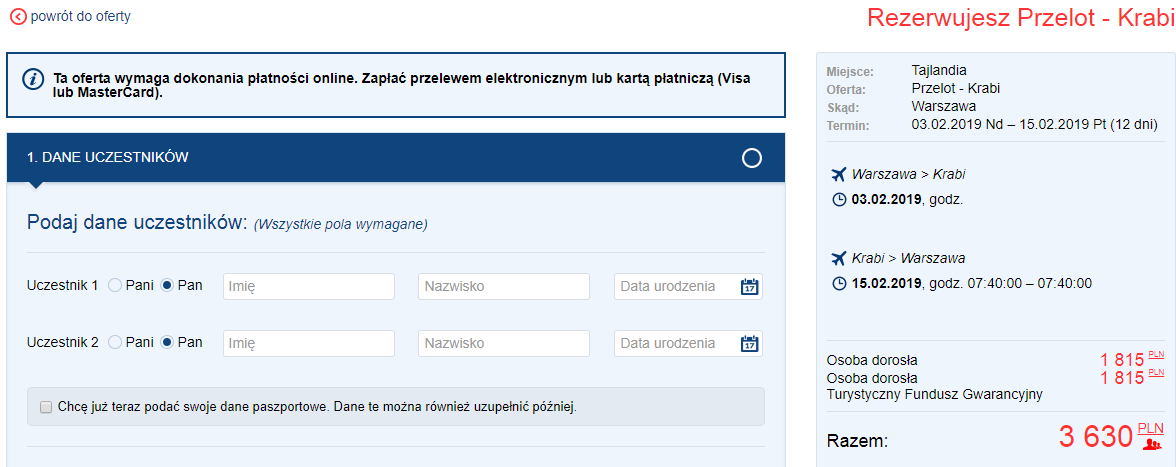Open calendar icon for Uczestnik 1 birth date

(x=750, y=287)
